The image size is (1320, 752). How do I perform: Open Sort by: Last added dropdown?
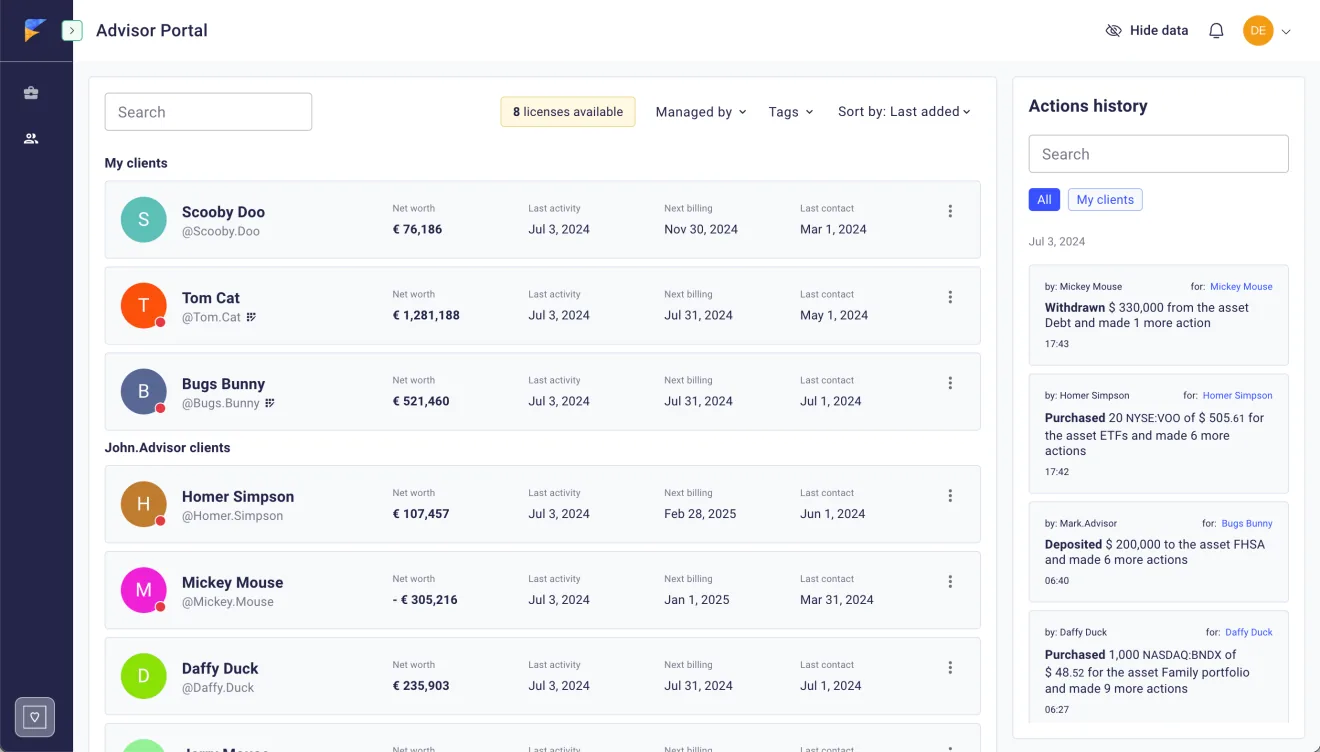(x=904, y=112)
